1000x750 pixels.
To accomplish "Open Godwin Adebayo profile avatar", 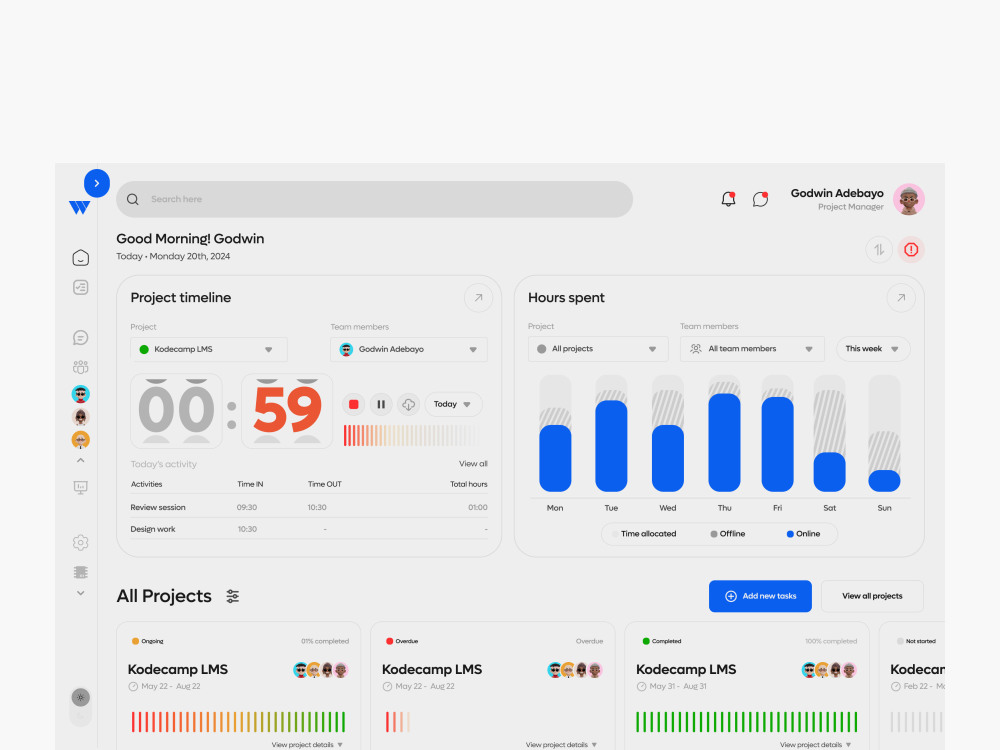I will click(x=909, y=199).
